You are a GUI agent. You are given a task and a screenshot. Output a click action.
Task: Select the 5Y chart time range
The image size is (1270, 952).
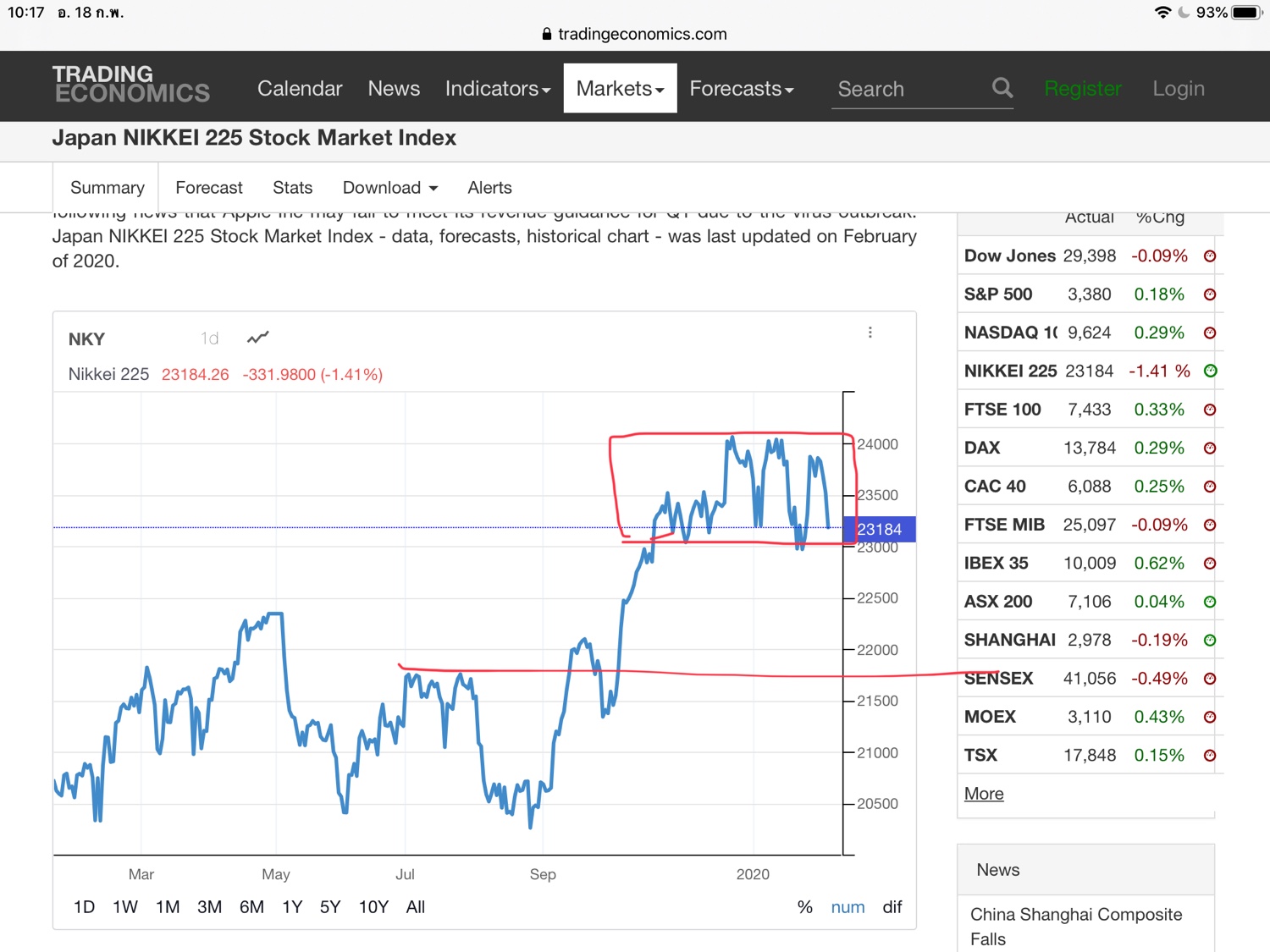(329, 907)
